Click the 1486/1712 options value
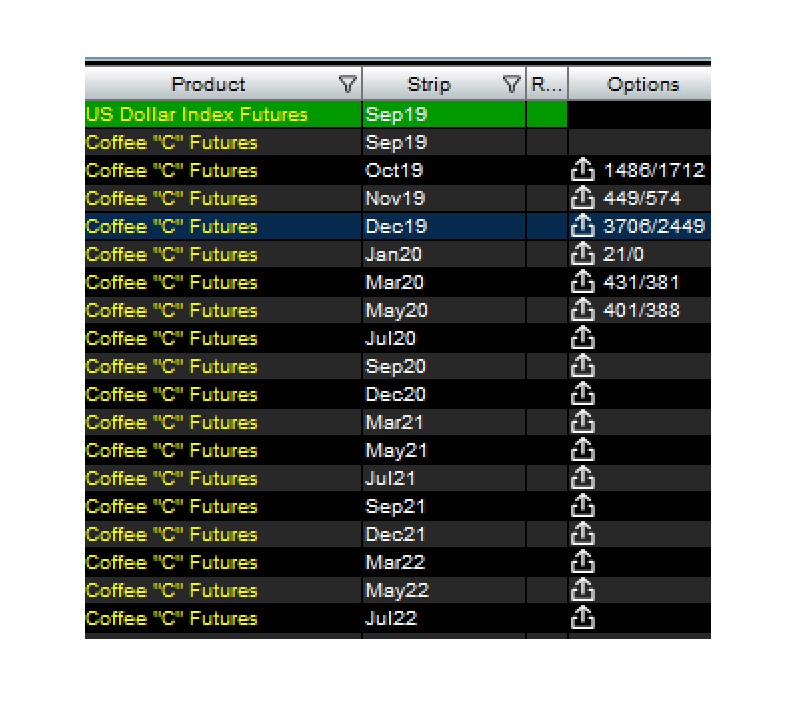Screen dimensions: 800x702 click(654, 170)
